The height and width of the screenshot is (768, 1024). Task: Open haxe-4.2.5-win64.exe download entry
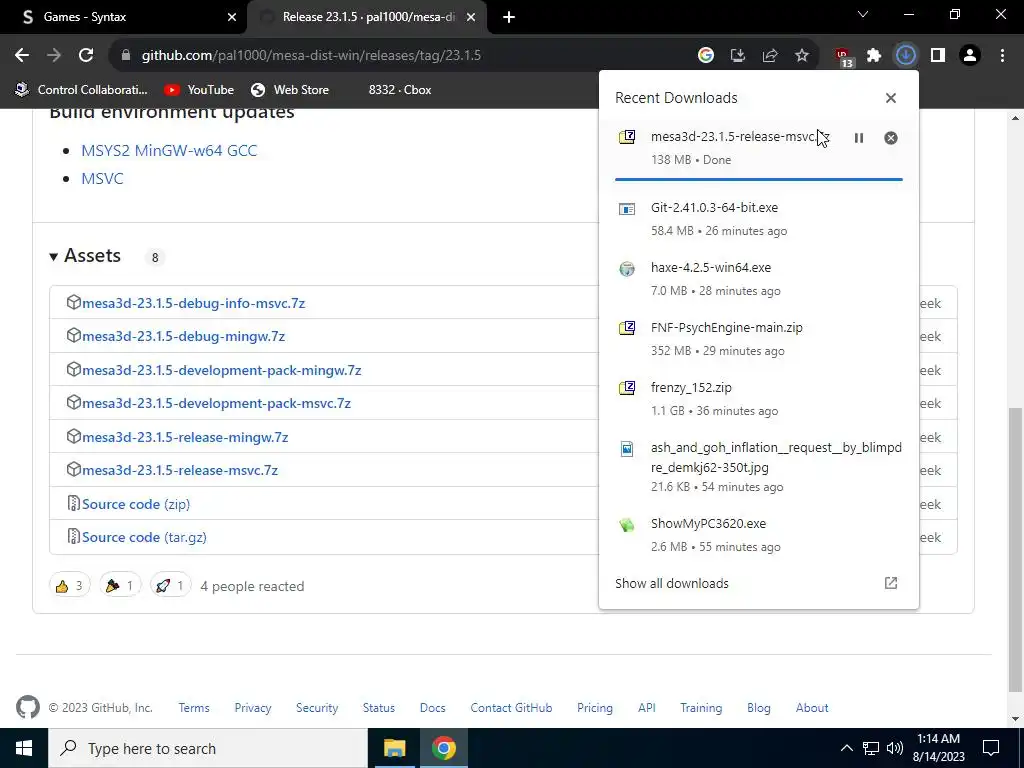(759, 279)
